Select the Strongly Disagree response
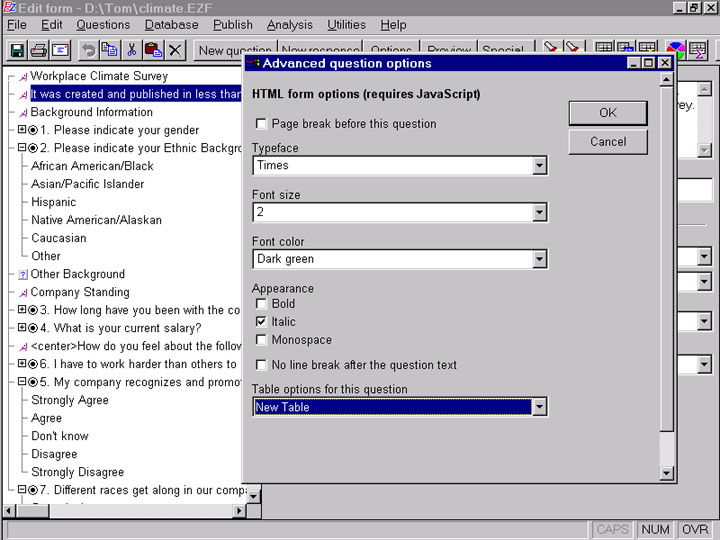This screenshot has height=540, width=720. point(78,472)
